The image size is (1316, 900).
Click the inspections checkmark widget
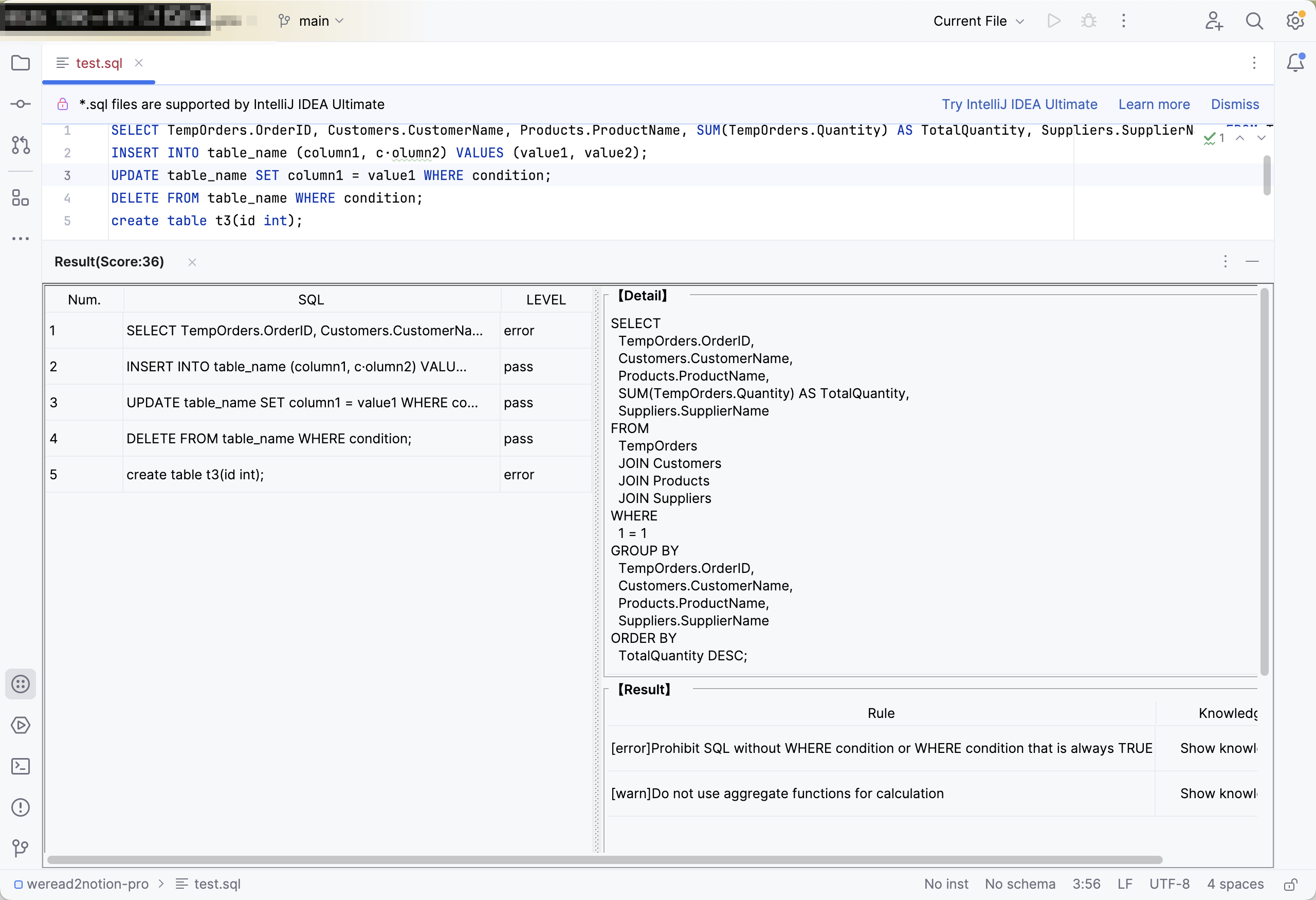click(x=1214, y=138)
